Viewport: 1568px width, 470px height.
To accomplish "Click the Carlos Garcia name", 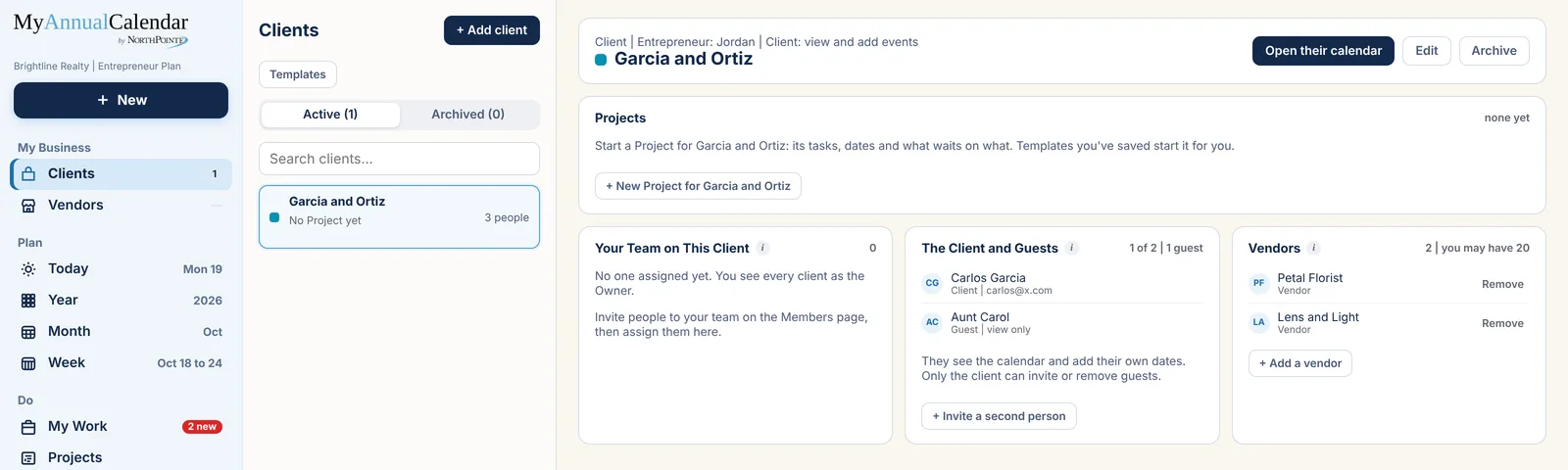I will pyautogui.click(x=988, y=278).
